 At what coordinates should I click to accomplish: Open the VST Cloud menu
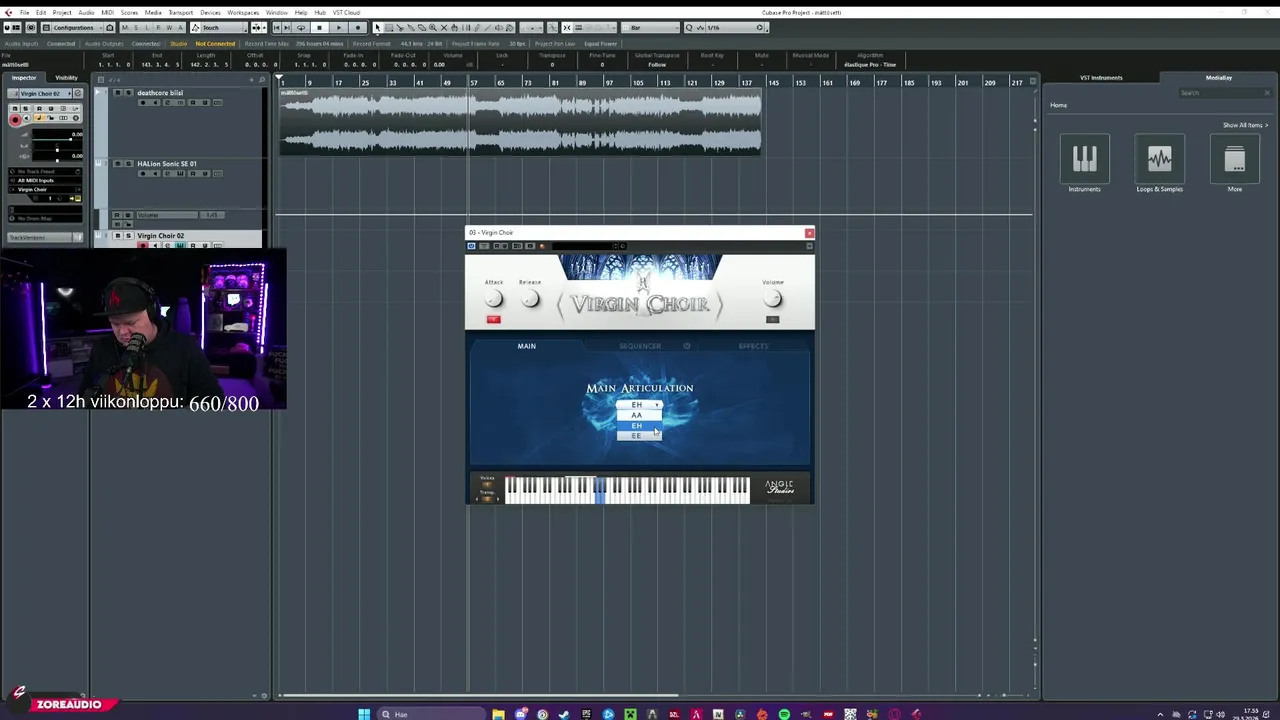[x=346, y=13]
